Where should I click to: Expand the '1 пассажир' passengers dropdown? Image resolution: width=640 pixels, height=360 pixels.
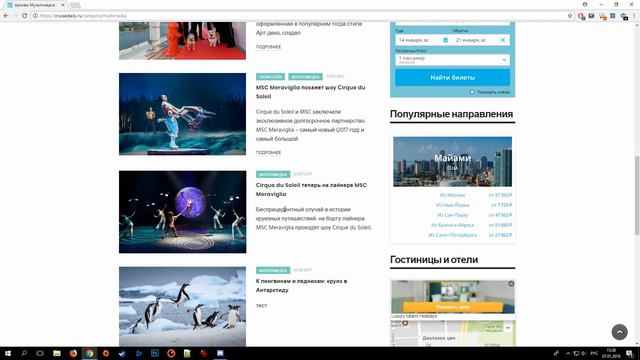click(x=452, y=60)
